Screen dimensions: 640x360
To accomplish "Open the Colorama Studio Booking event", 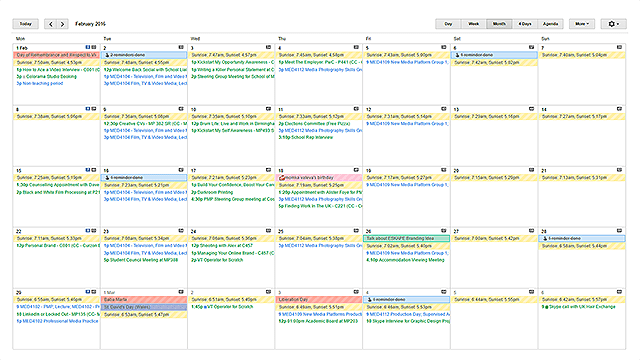I will pyautogui.click(x=47, y=76).
